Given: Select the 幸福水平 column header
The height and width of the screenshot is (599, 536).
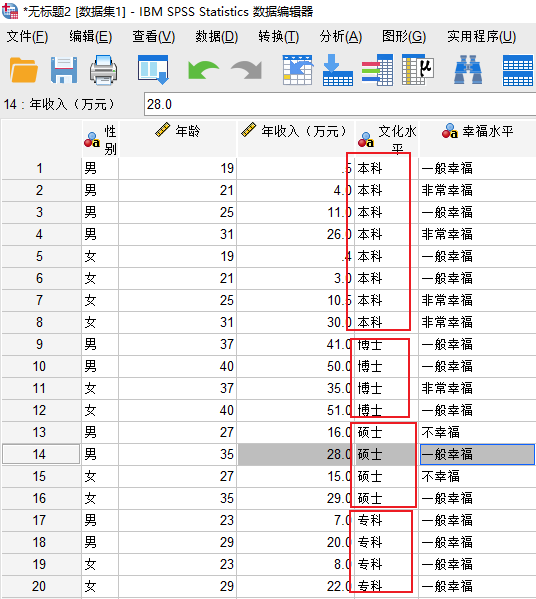Looking at the screenshot, I should pyautogui.click(x=477, y=139).
